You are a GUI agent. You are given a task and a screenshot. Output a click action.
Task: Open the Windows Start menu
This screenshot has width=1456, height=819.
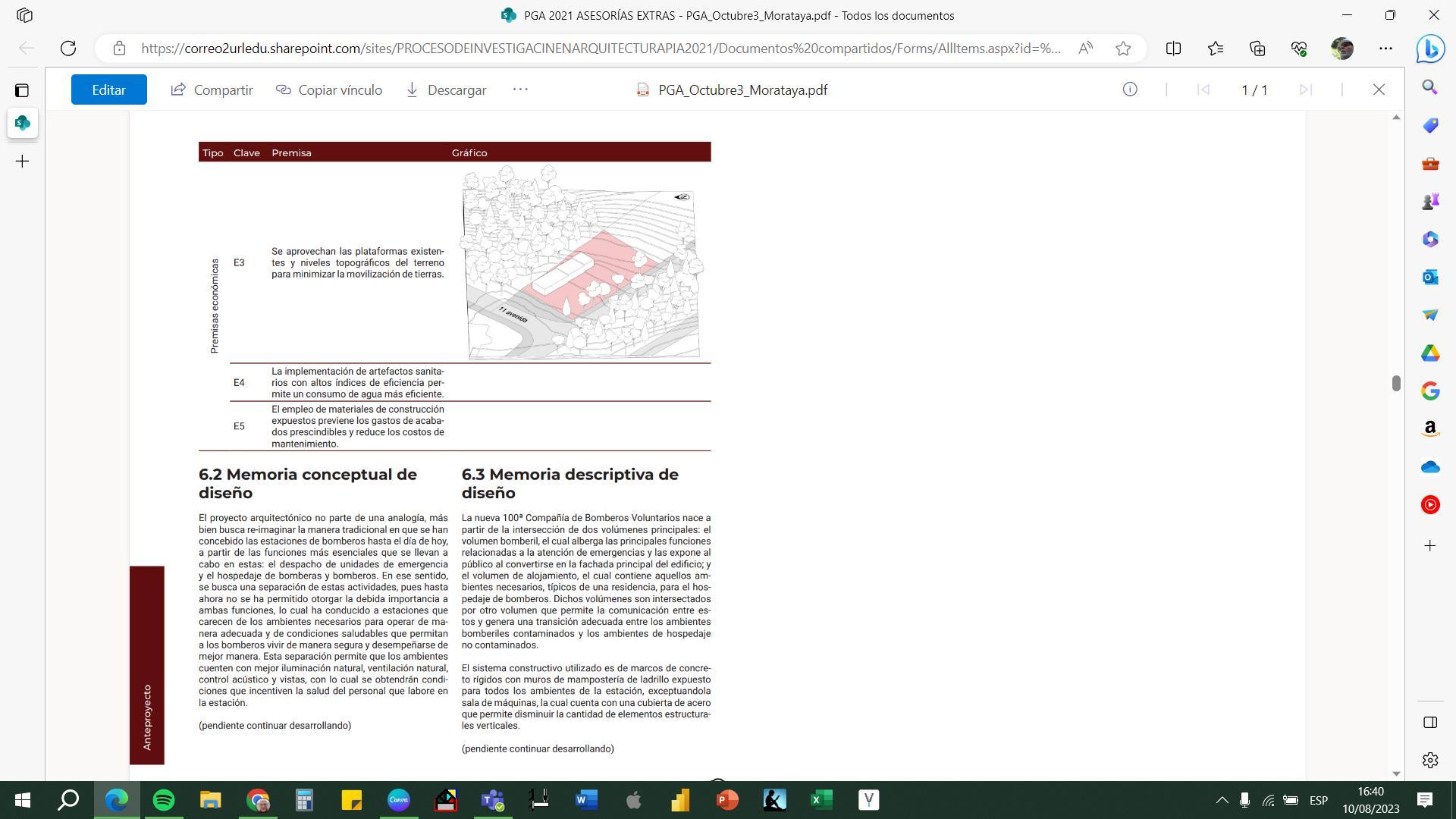pos(23,799)
